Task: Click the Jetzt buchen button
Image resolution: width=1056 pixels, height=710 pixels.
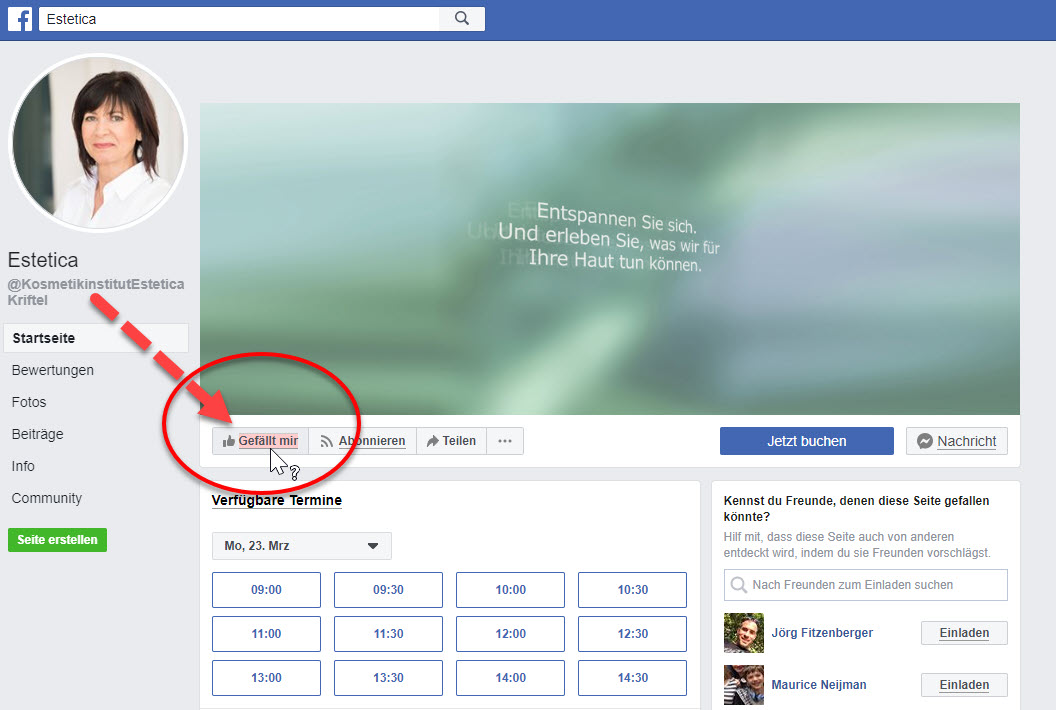Action: (x=807, y=441)
